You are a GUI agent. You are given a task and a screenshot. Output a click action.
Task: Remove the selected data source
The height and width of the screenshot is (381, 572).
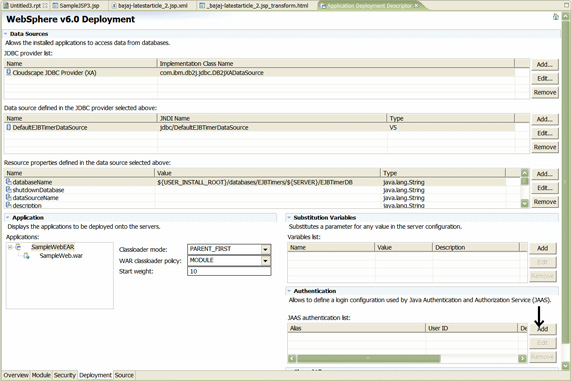coord(544,147)
